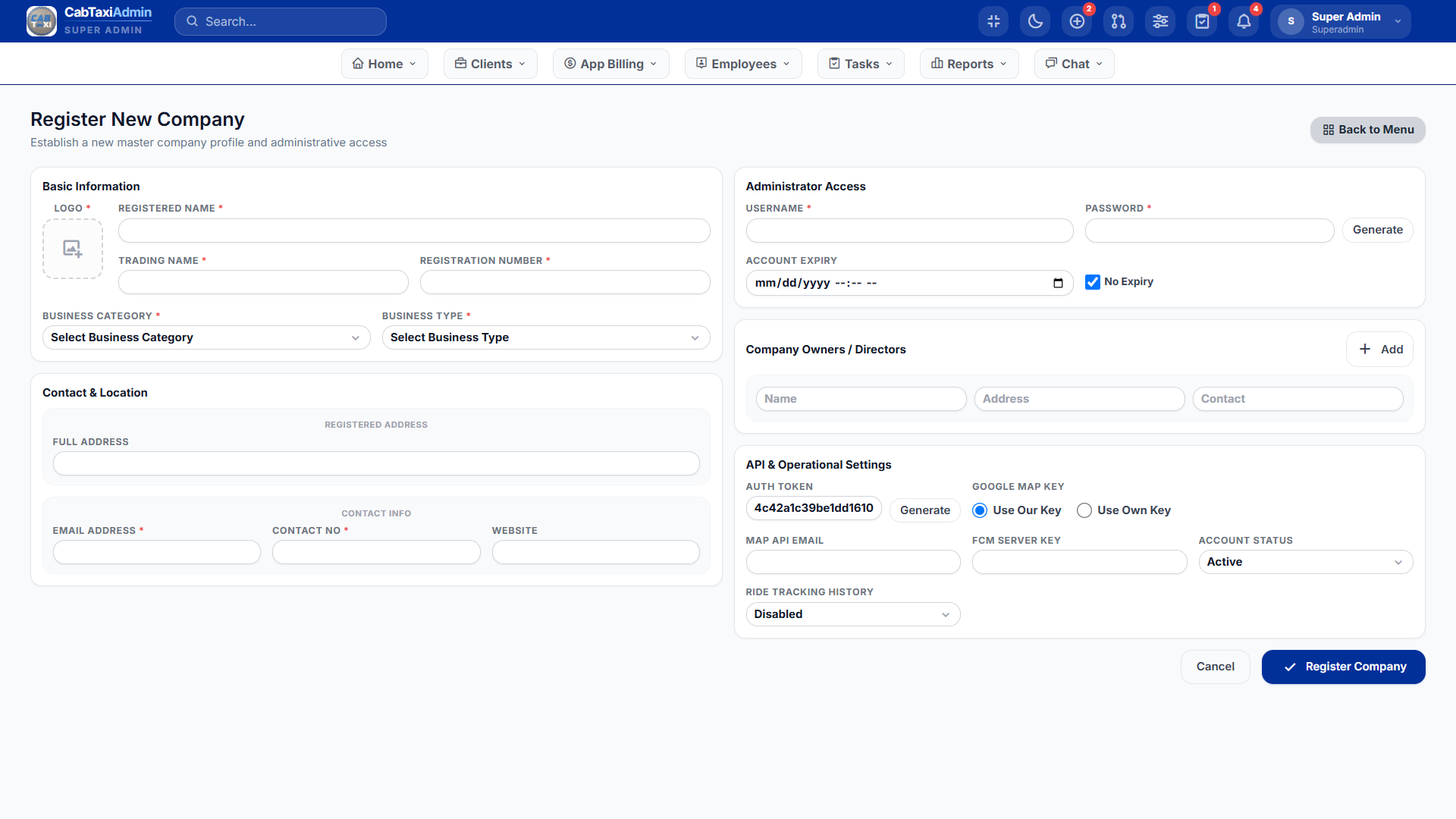Screen dimensions: 1456x819
Task: Open the pull request branch icon
Action: (x=1119, y=21)
